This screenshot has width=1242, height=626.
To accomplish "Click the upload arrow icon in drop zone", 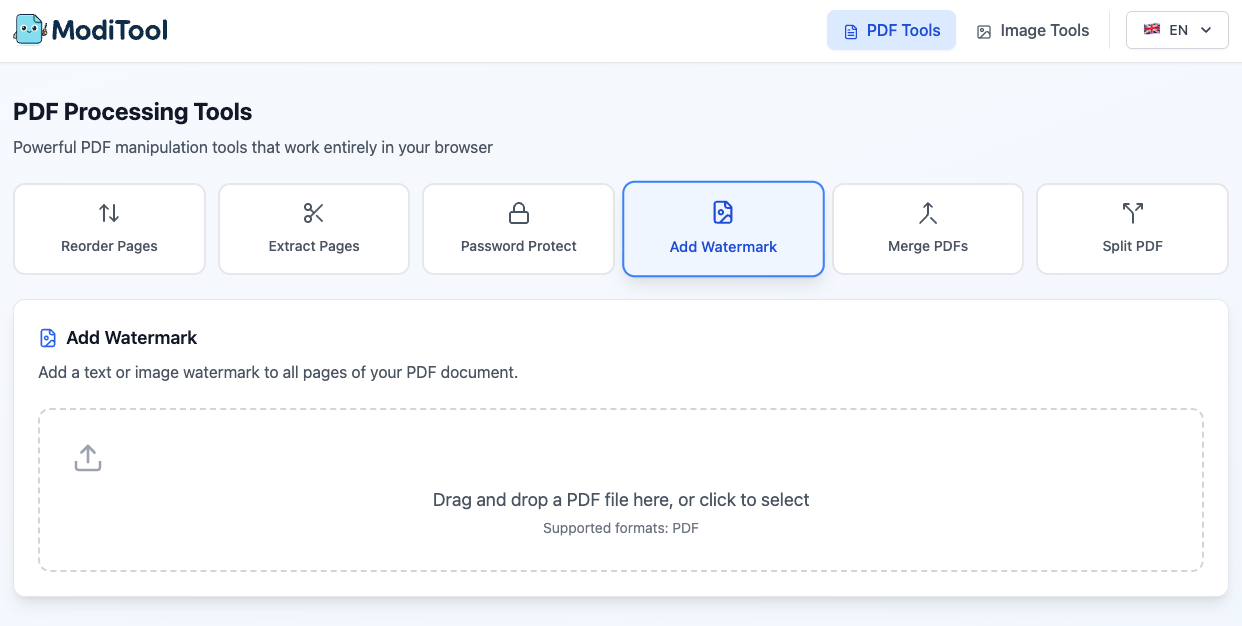I will click(88, 458).
